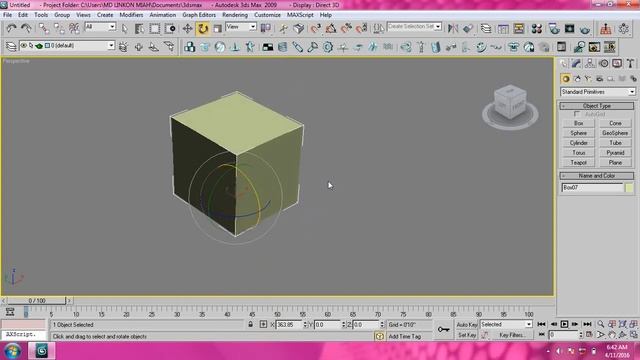Open Select by Name dialog icon
640x360 pixels.
click(x=139, y=28)
